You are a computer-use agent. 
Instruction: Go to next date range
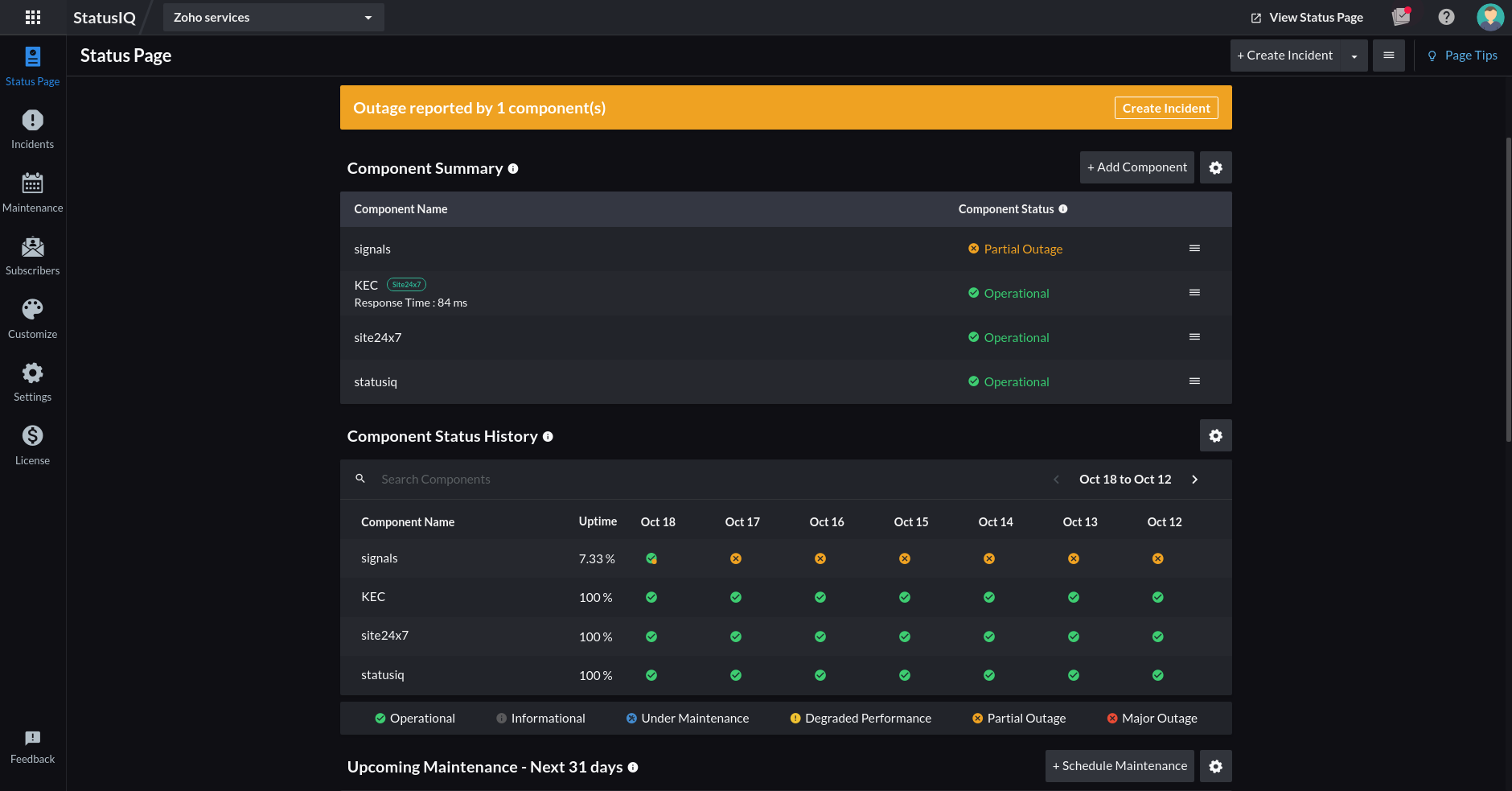[1195, 480]
